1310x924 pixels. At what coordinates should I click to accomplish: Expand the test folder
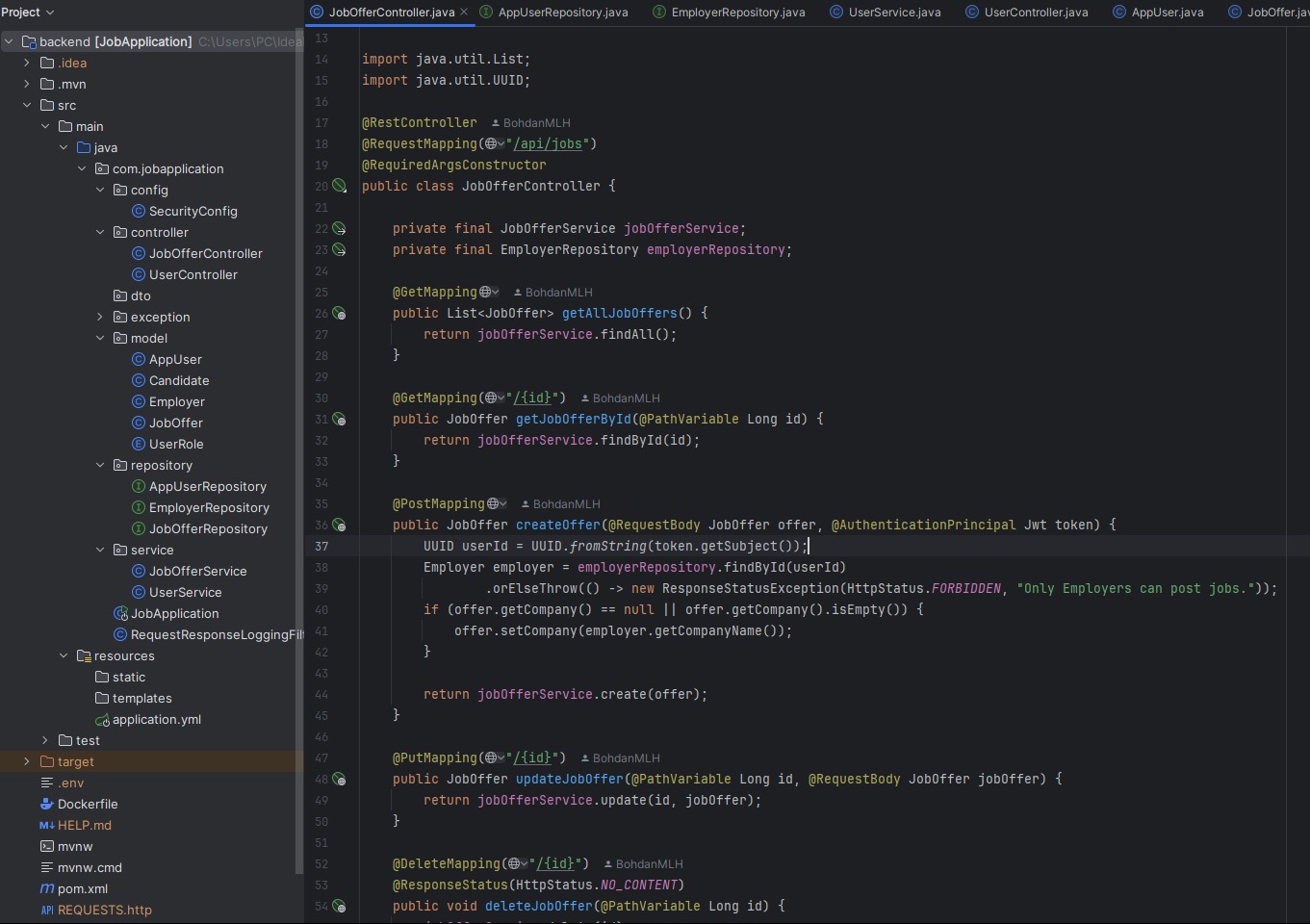(x=44, y=740)
